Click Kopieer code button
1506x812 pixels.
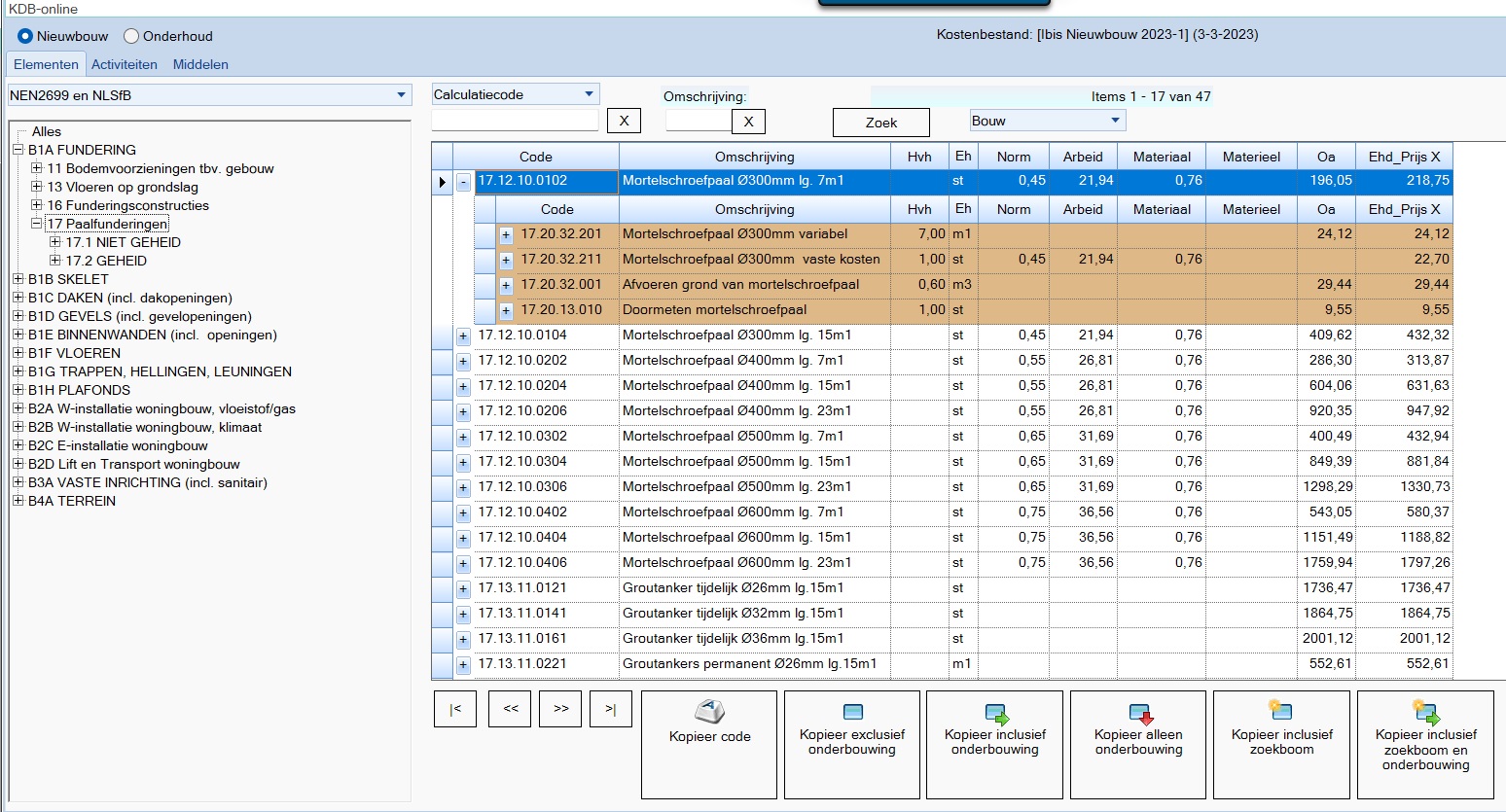(709, 744)
